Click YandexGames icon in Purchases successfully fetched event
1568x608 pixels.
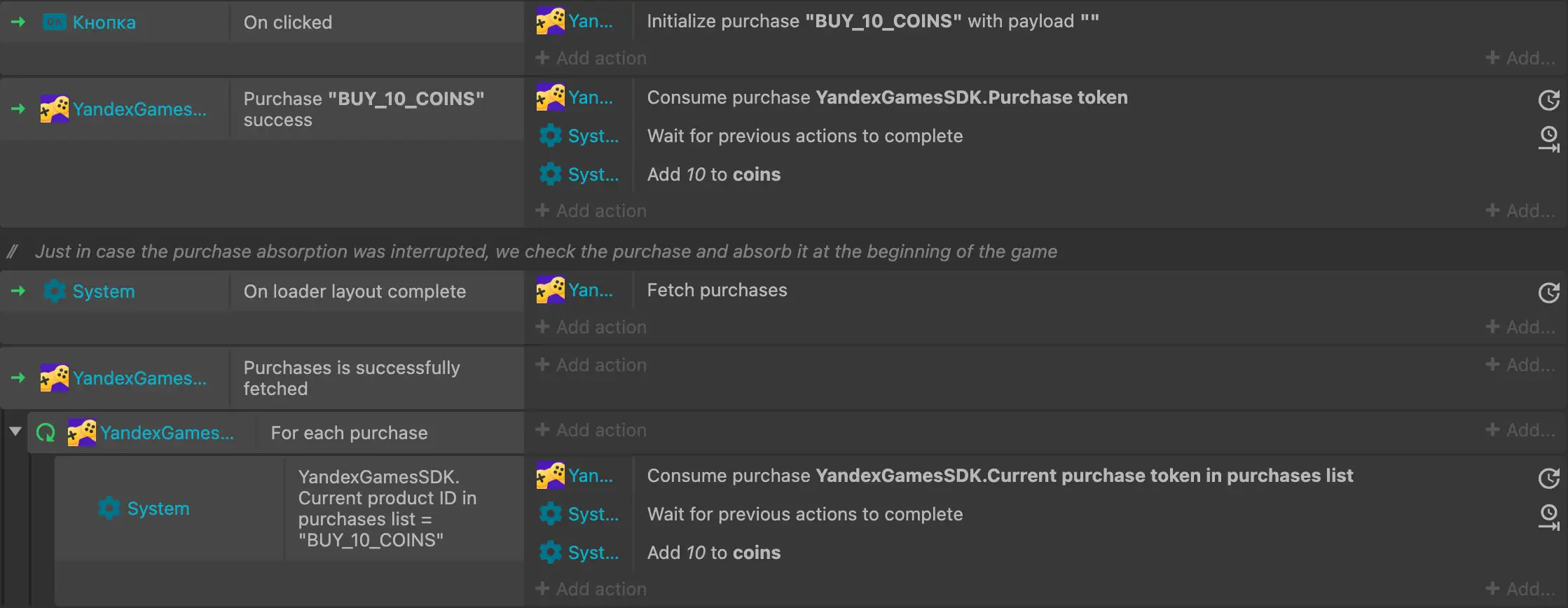54,378
